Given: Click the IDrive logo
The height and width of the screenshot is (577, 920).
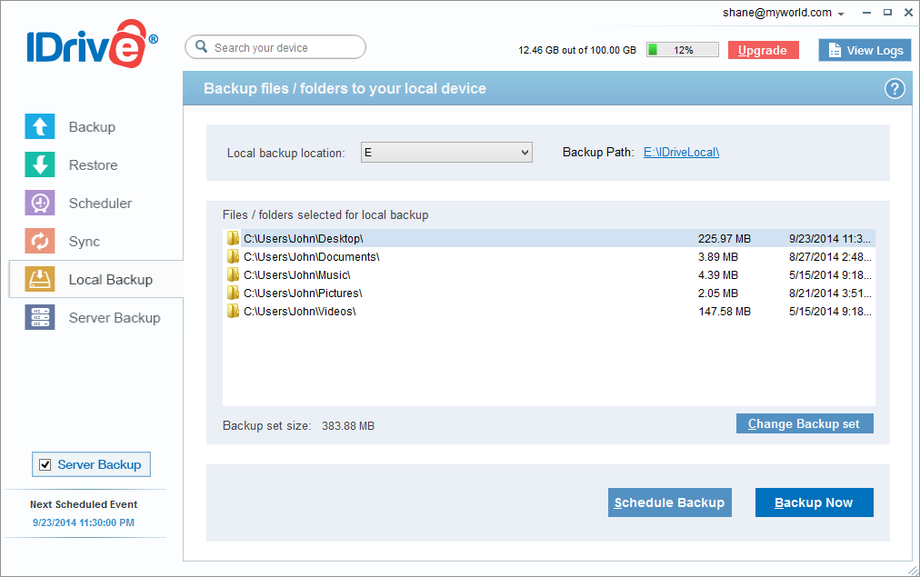Looking at the screenshot, I should 92,44.
